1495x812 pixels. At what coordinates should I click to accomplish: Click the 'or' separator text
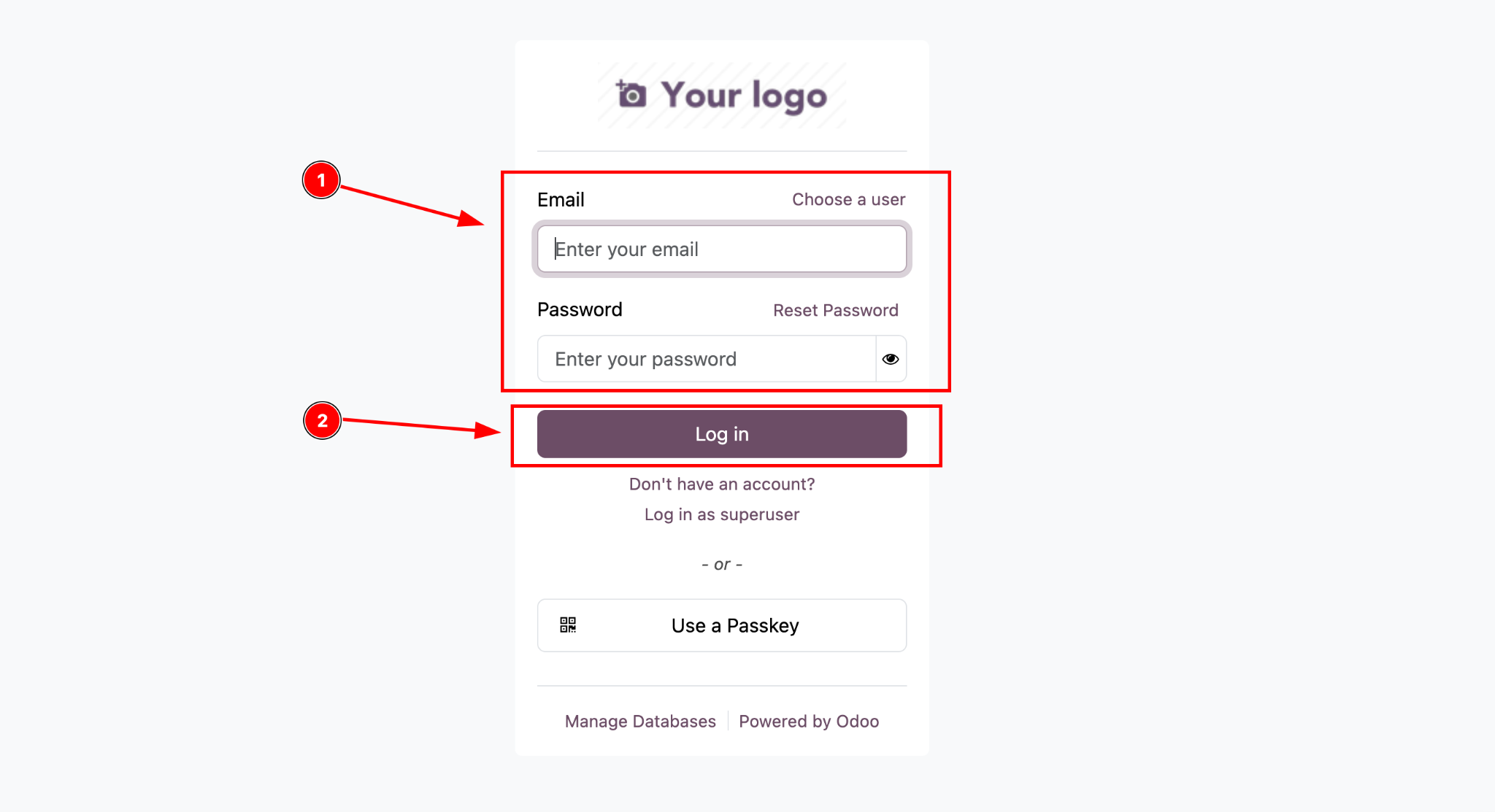click(722, 564)
